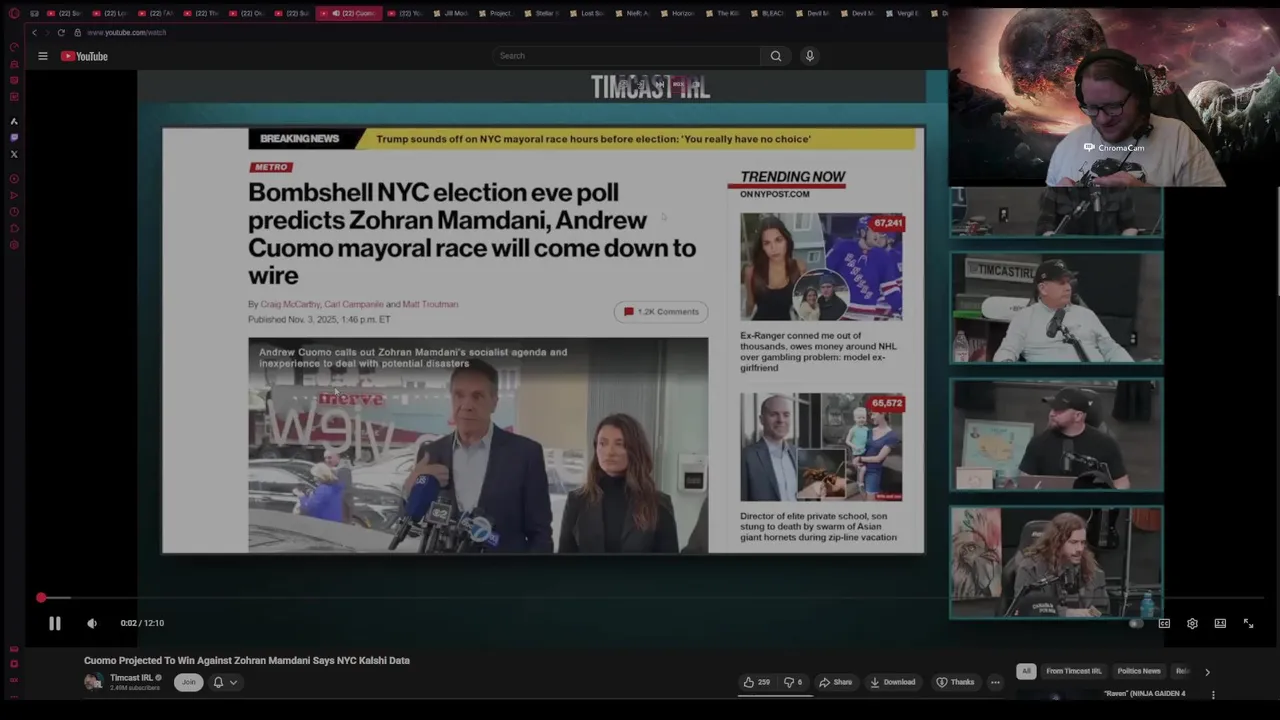Go to YouTube home via logo
1280x720 pixels.
[85, 56]
